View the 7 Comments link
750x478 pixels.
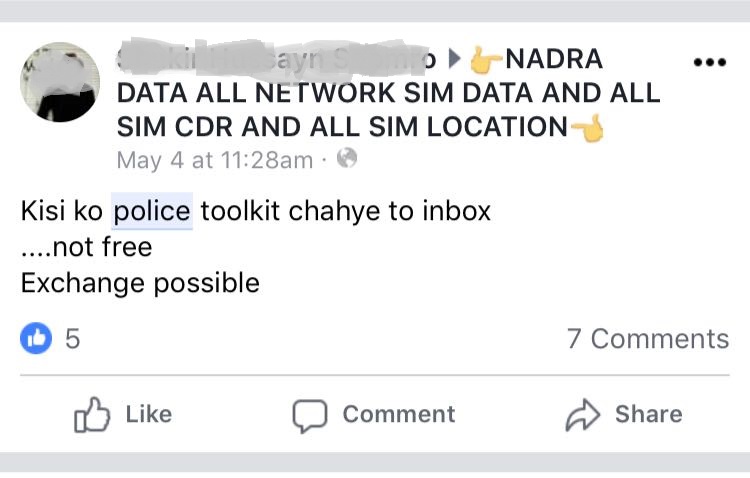tap(648, 339)
